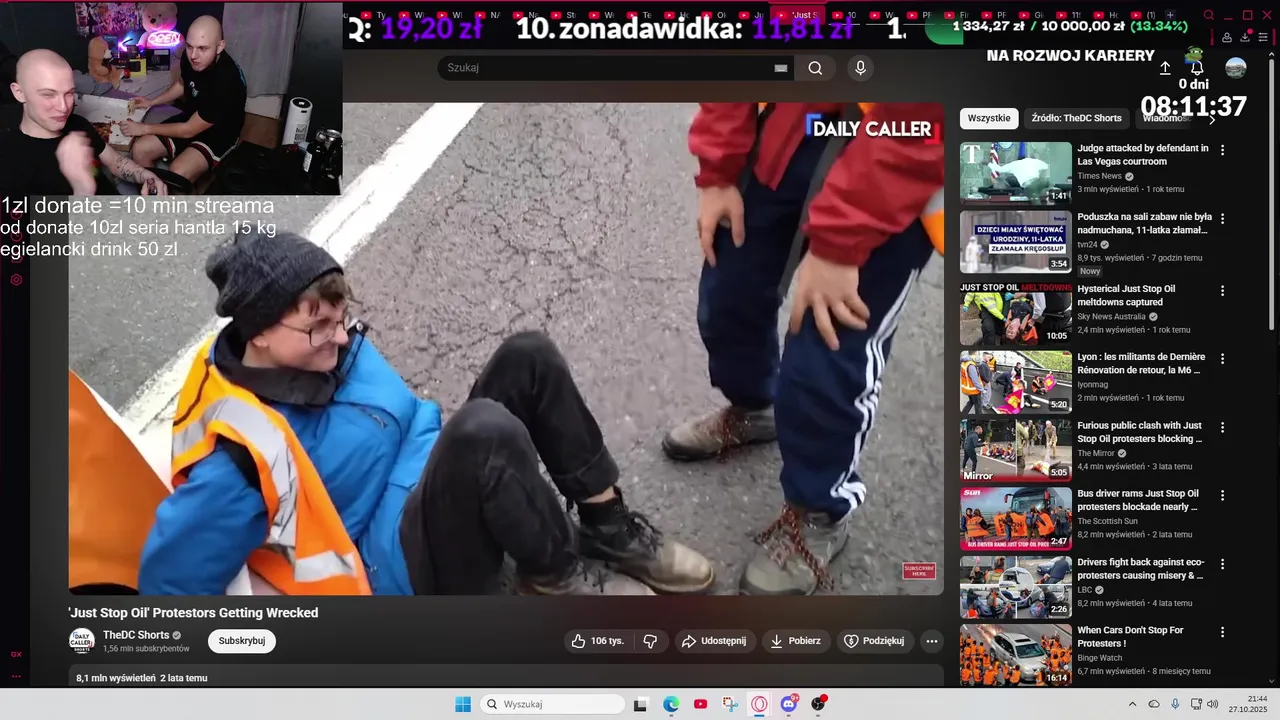The height and width of the screenshot is (720, 1280).
Task: Click TheDC Shorts channel avatar
Action: coord(82,641)
